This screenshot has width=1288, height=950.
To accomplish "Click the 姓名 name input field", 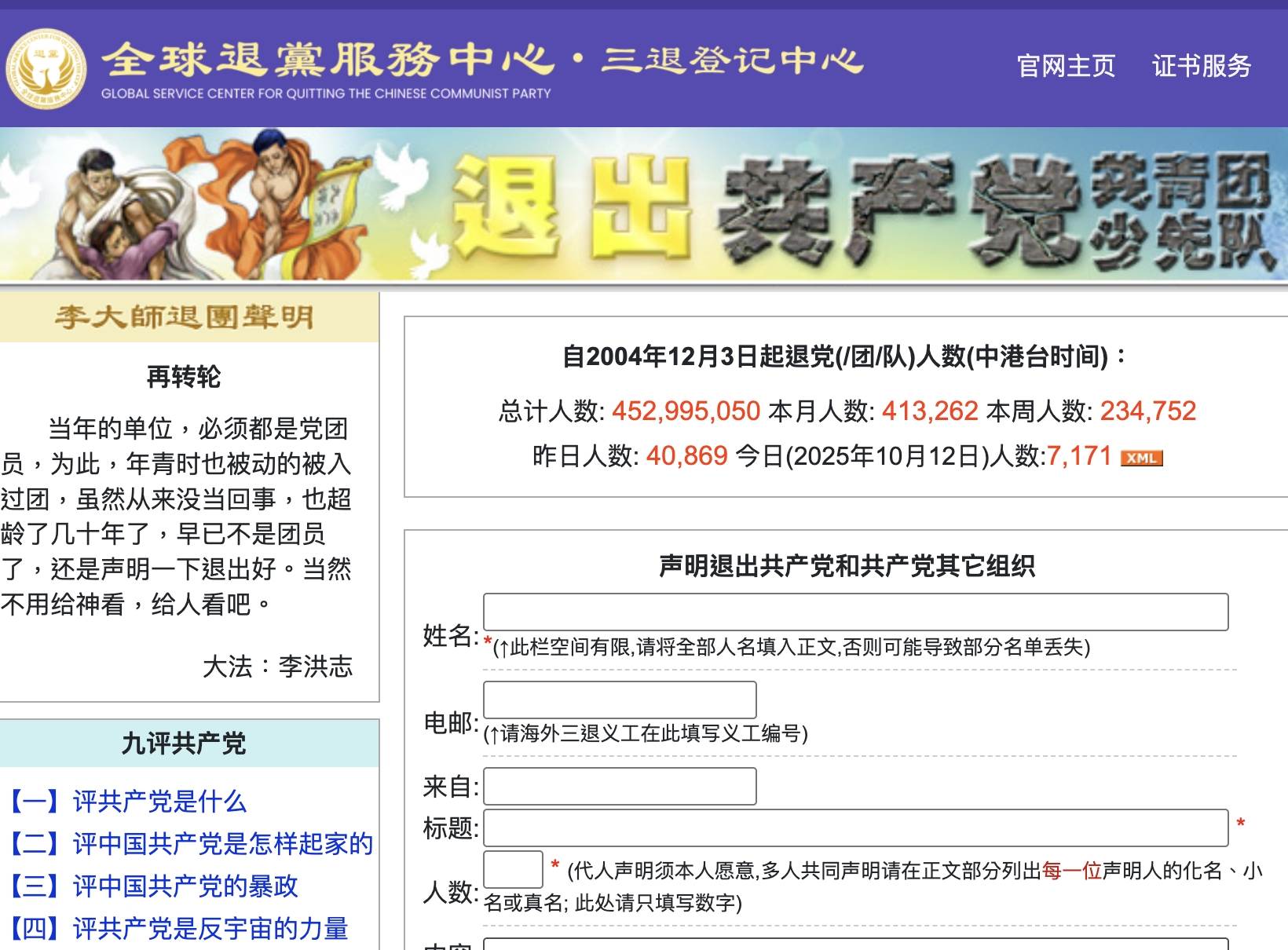I will pyautogui.click(x=855, y=611).
